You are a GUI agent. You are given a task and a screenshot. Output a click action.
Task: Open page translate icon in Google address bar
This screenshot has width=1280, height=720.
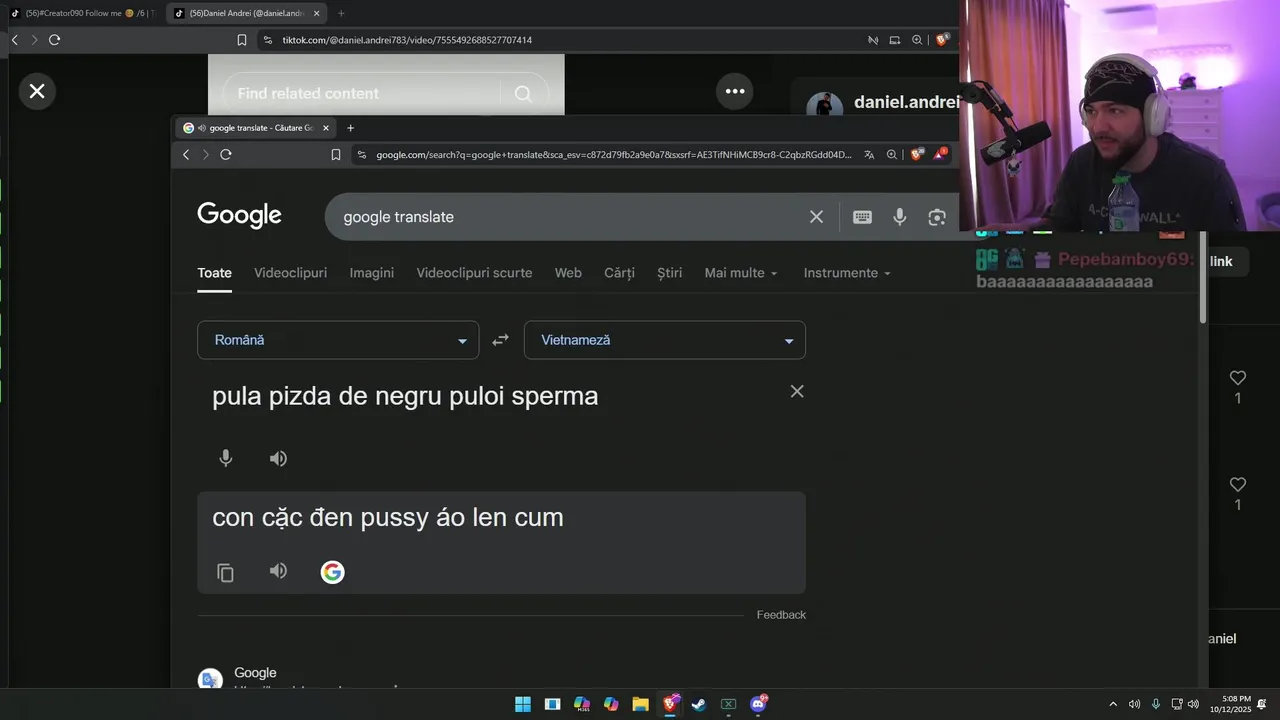(869, 154)
